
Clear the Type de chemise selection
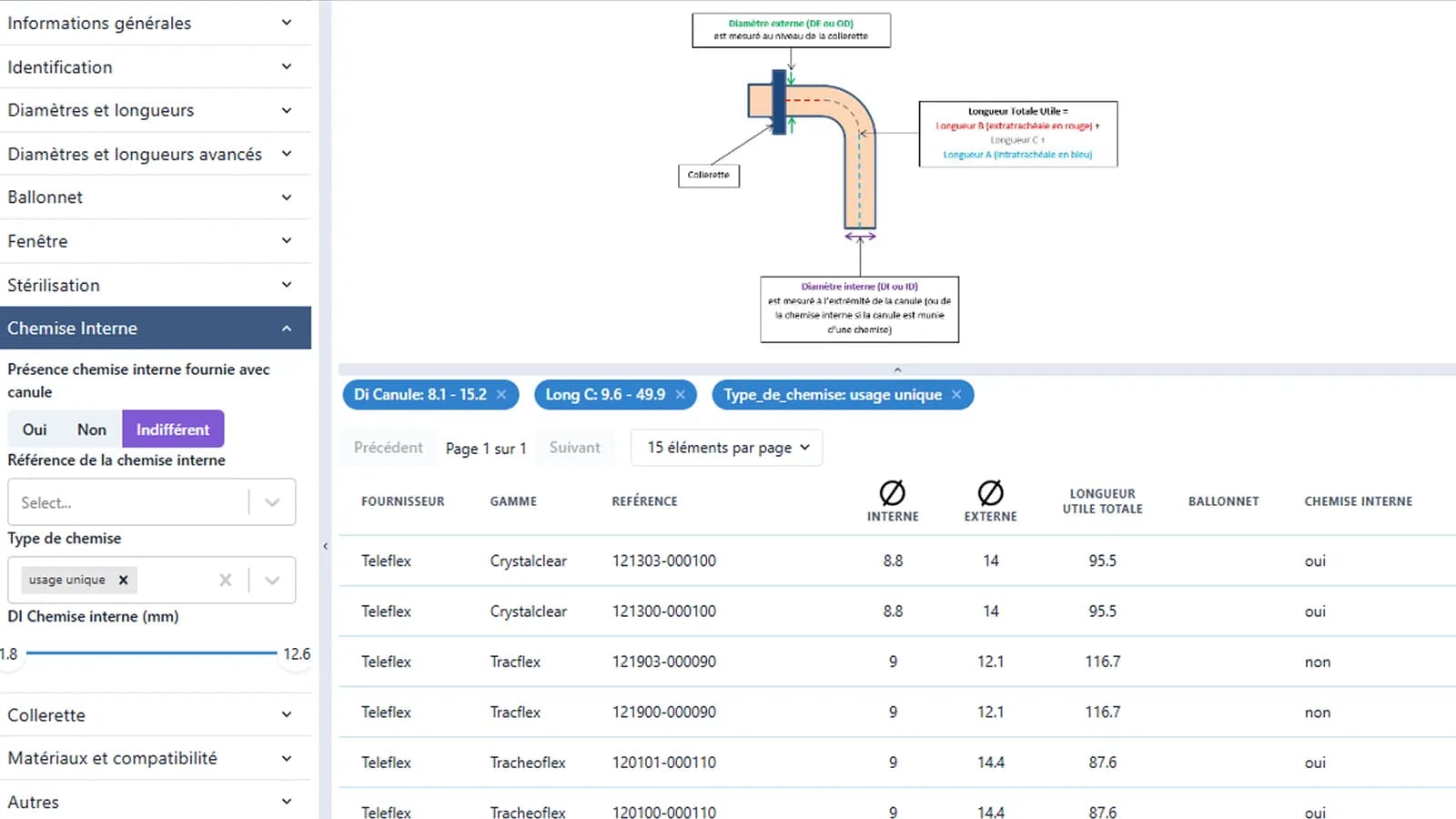coord(226,580)
